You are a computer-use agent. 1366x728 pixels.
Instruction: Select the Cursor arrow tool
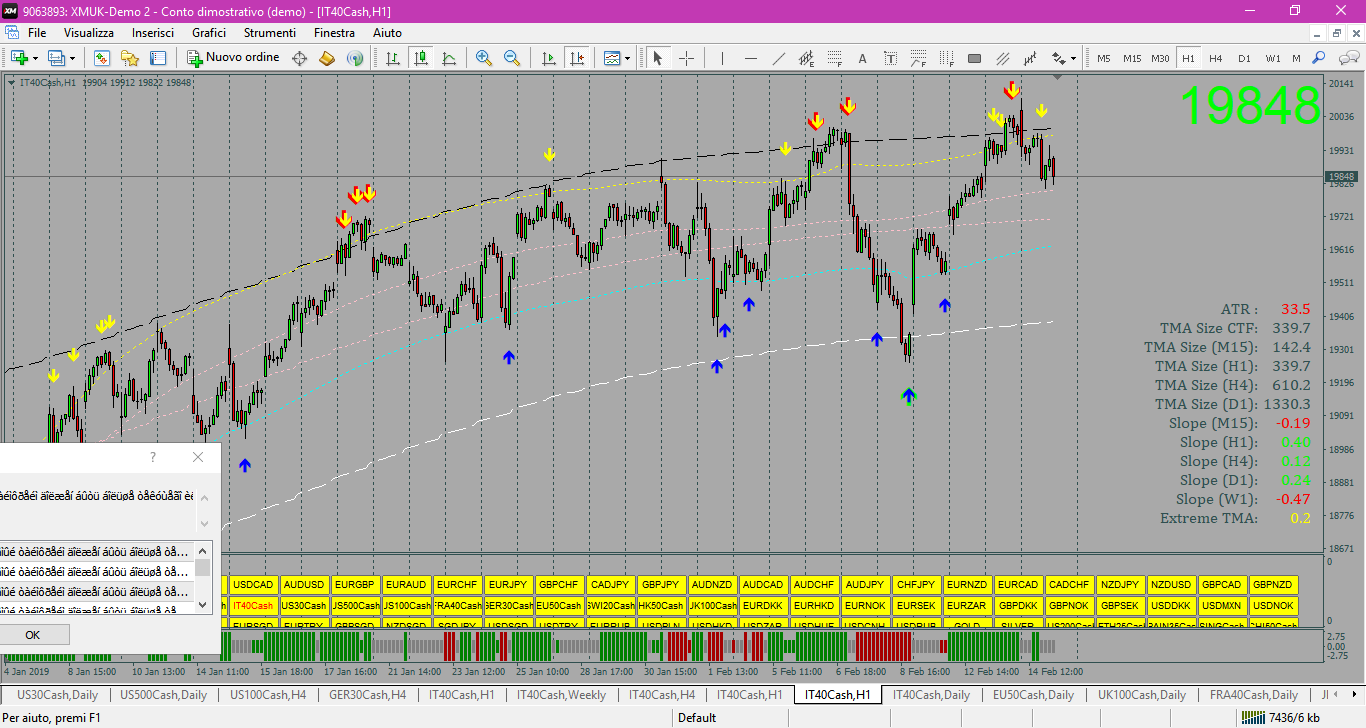point(658,58)
